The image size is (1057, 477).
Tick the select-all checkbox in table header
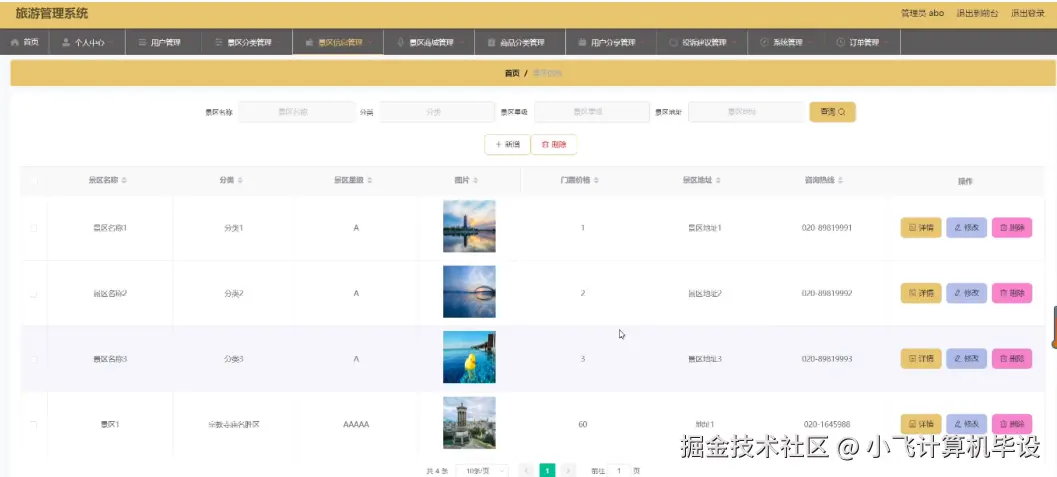coord(34,181)
